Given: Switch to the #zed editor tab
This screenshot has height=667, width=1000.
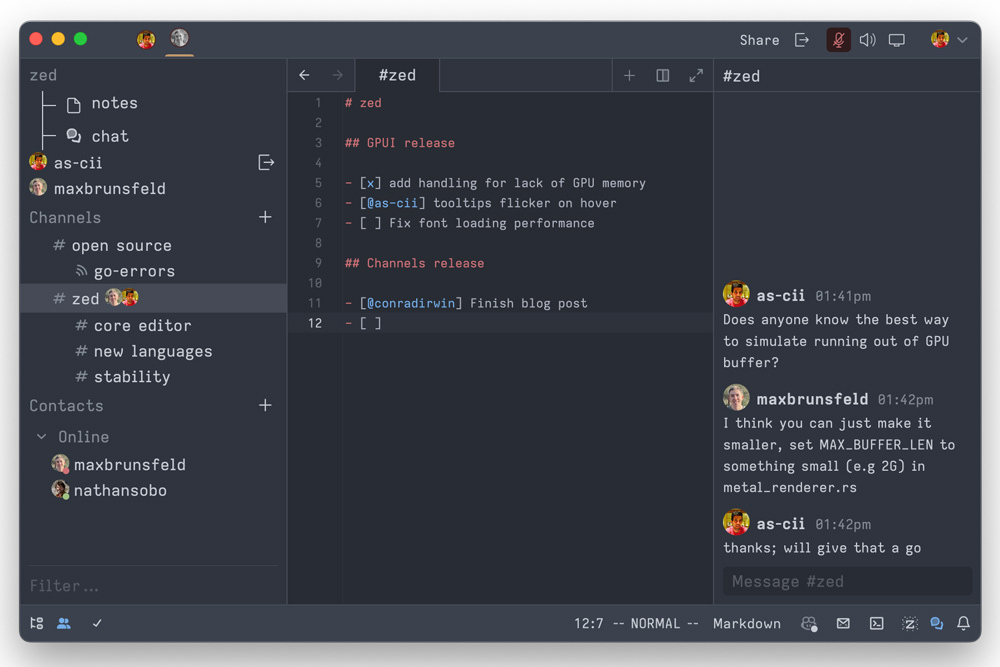Looking at the screenshot, I should [397, 75].
